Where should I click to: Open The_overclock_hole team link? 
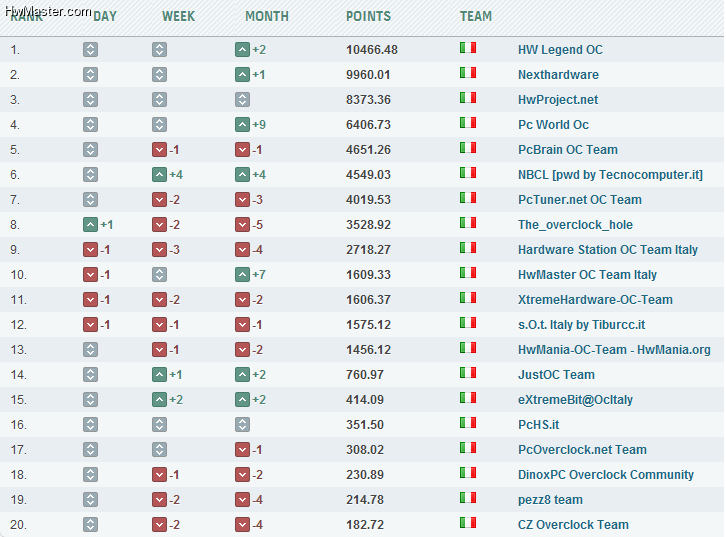(x=575, y=225)
